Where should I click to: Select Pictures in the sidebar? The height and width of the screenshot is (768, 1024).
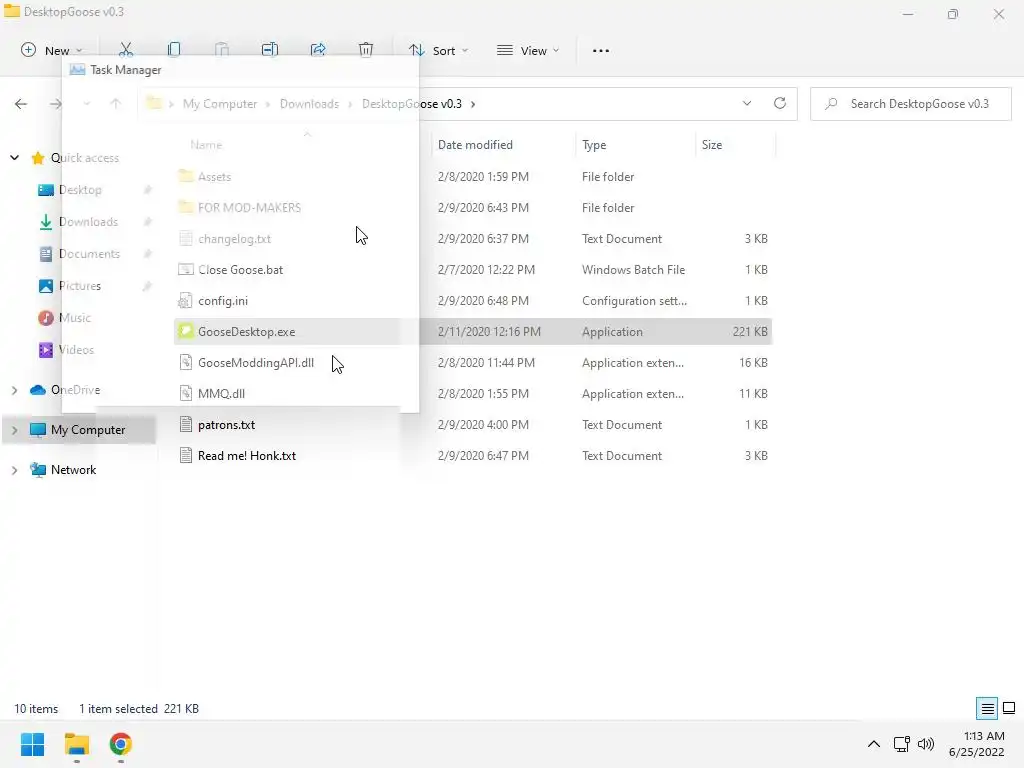80,285
